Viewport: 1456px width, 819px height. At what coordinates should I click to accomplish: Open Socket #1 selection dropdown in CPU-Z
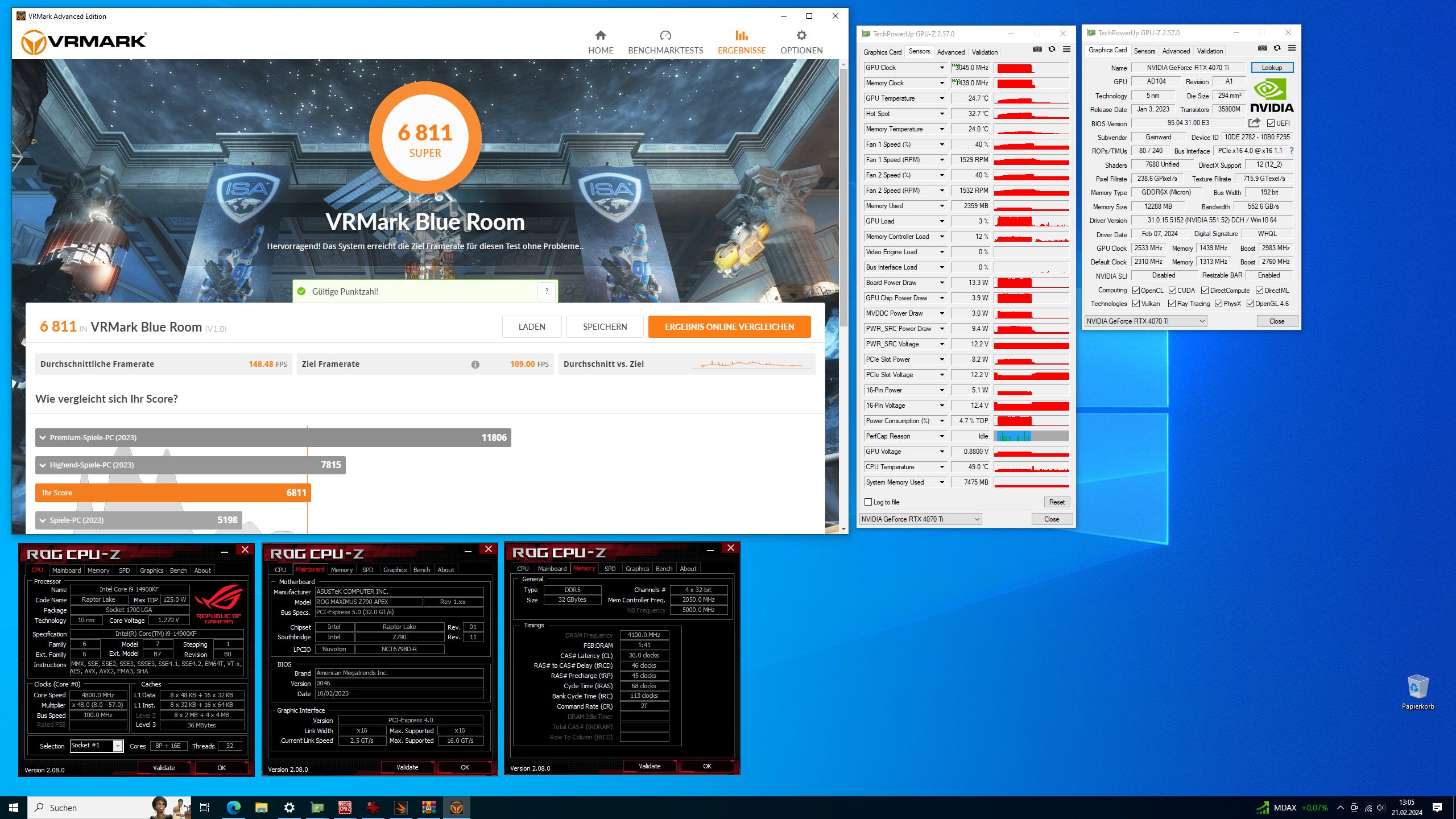click(97, 746)
